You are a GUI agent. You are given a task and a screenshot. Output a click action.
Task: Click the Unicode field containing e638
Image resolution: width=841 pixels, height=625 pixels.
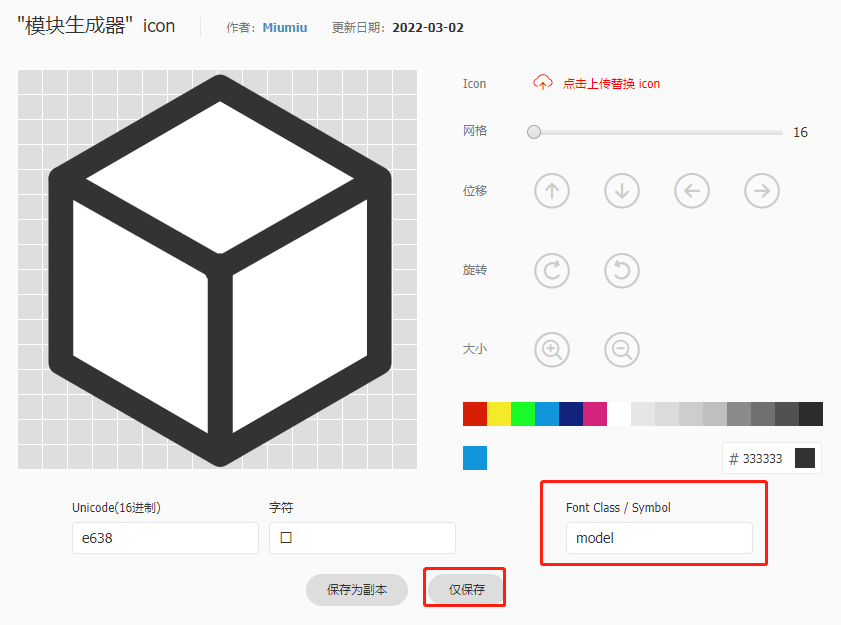(x=164, y=538)
